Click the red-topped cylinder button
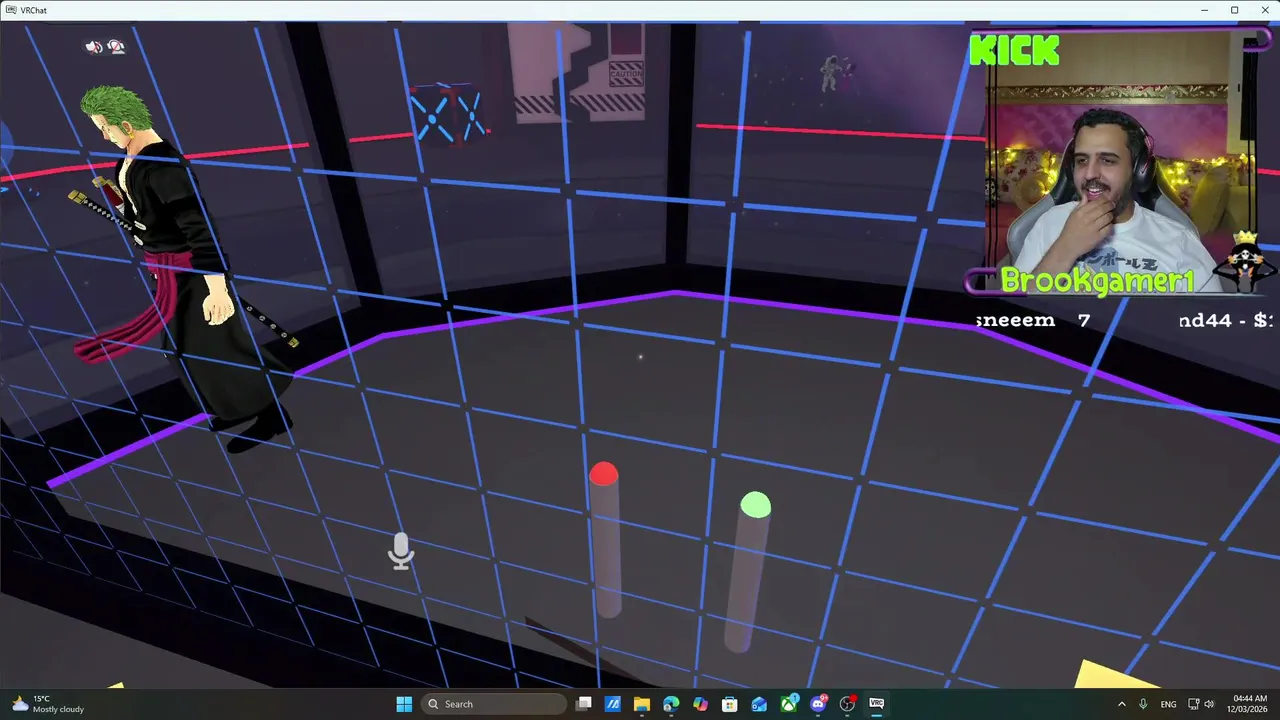Screen dimensions: 1280x720 604,540
